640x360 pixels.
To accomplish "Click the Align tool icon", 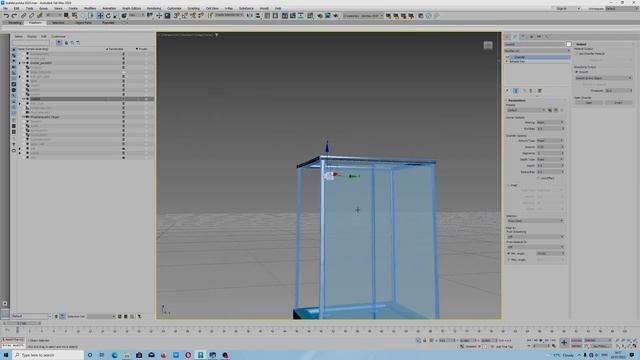I will pos(258,16).
